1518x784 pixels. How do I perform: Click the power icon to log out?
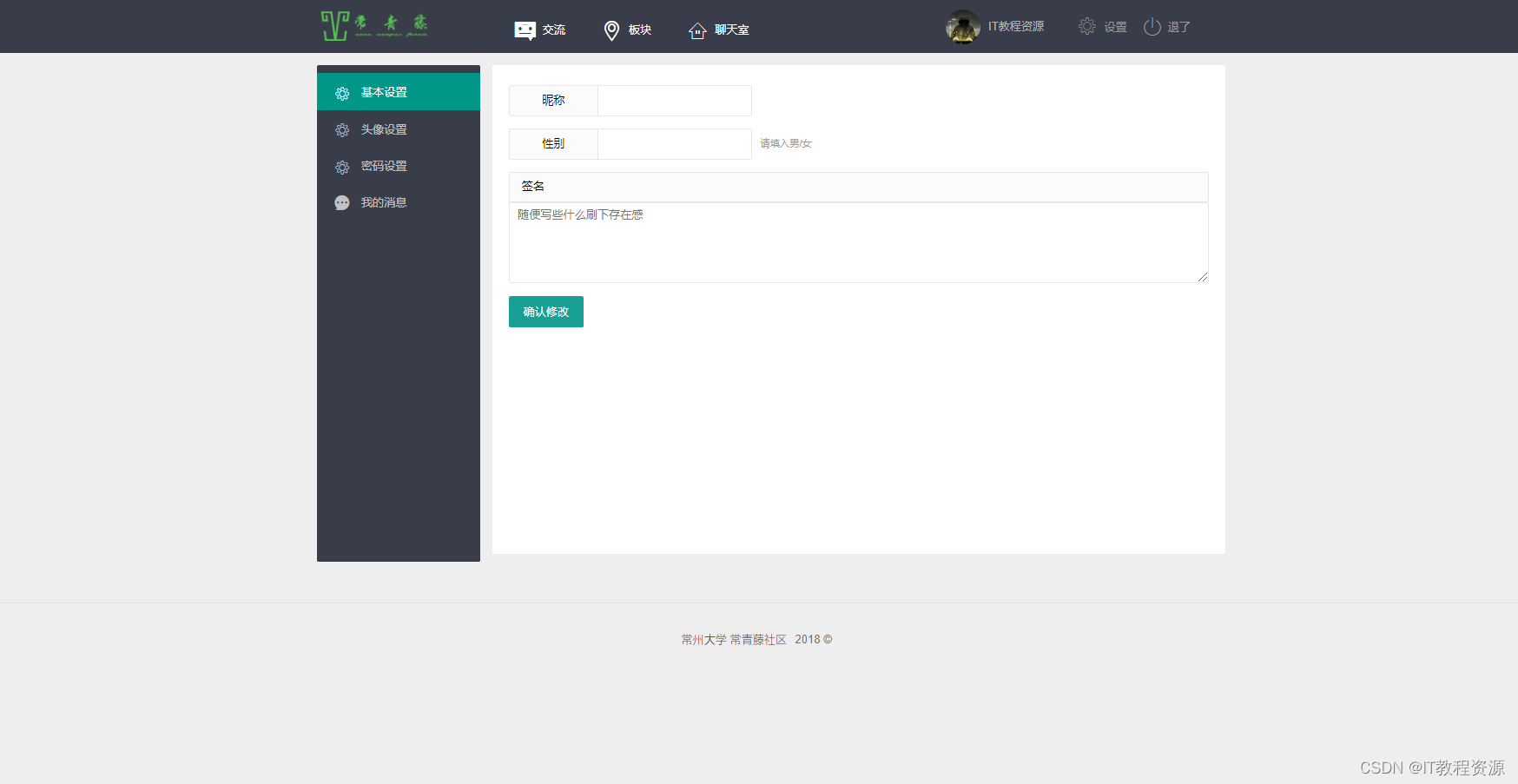(1152, 27)
